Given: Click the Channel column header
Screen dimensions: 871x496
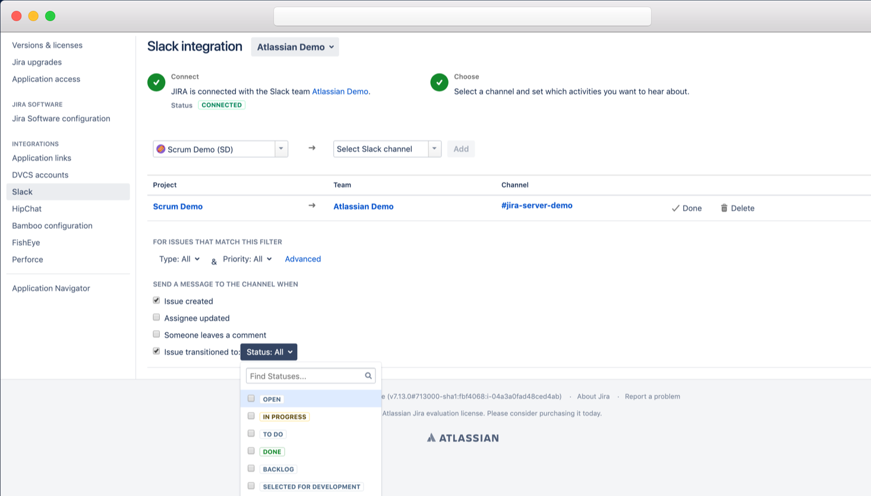Looking at the screenshot, I should (x=515, y=185).
